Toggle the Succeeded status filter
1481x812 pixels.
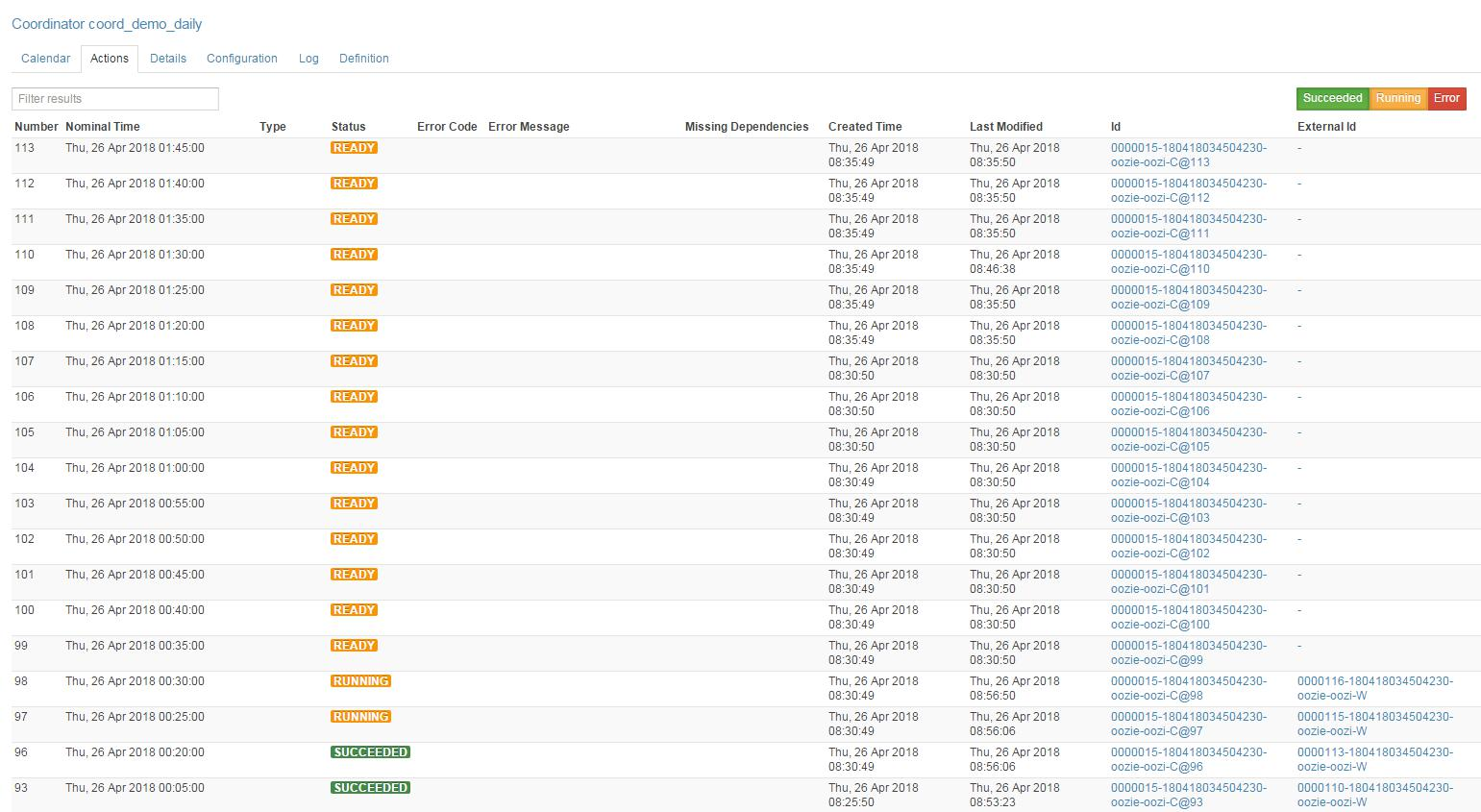point(1332,98)
